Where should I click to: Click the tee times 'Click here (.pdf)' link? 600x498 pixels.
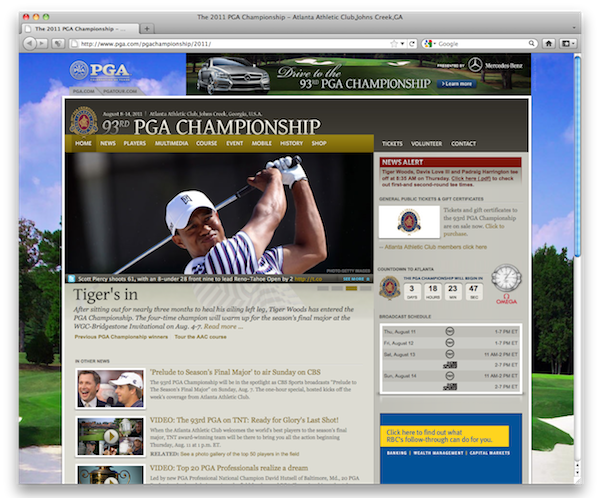tap(471, 178)
